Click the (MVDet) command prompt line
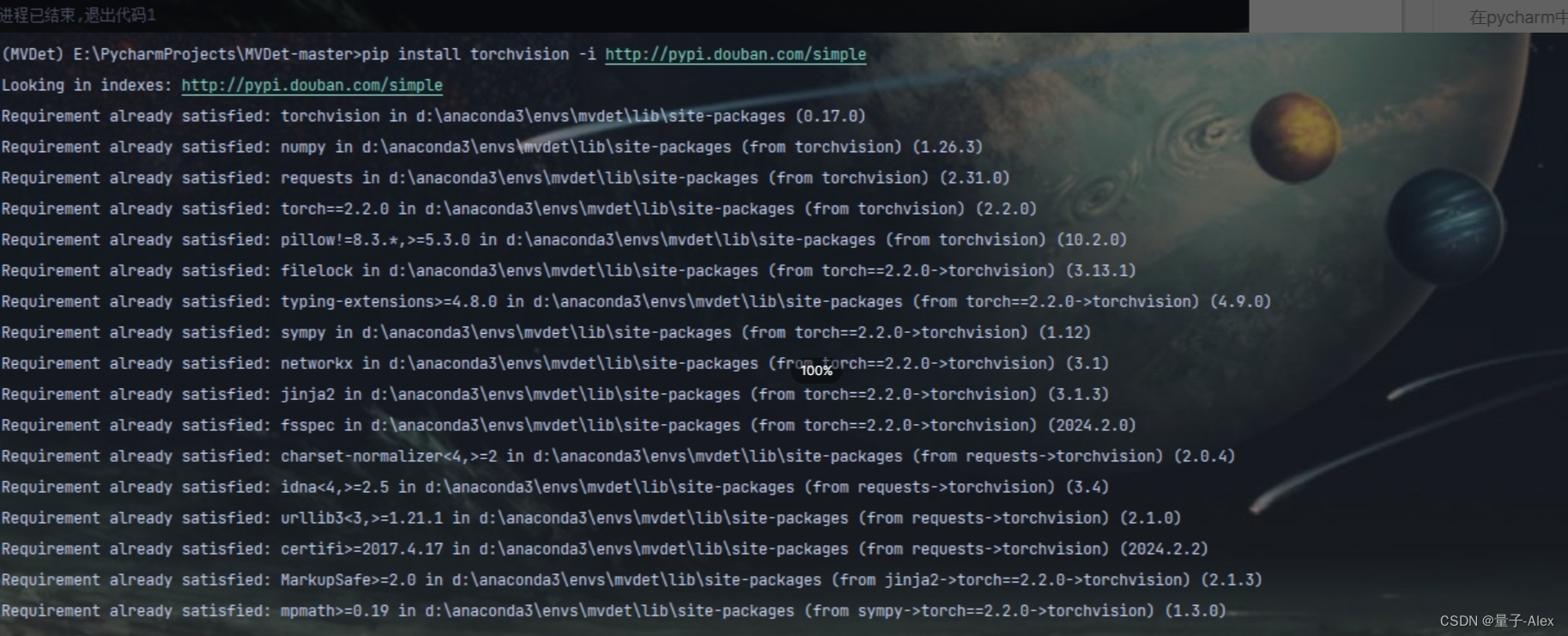The image size is (1568, 636). pyautogui.click(x=433, y=54)
